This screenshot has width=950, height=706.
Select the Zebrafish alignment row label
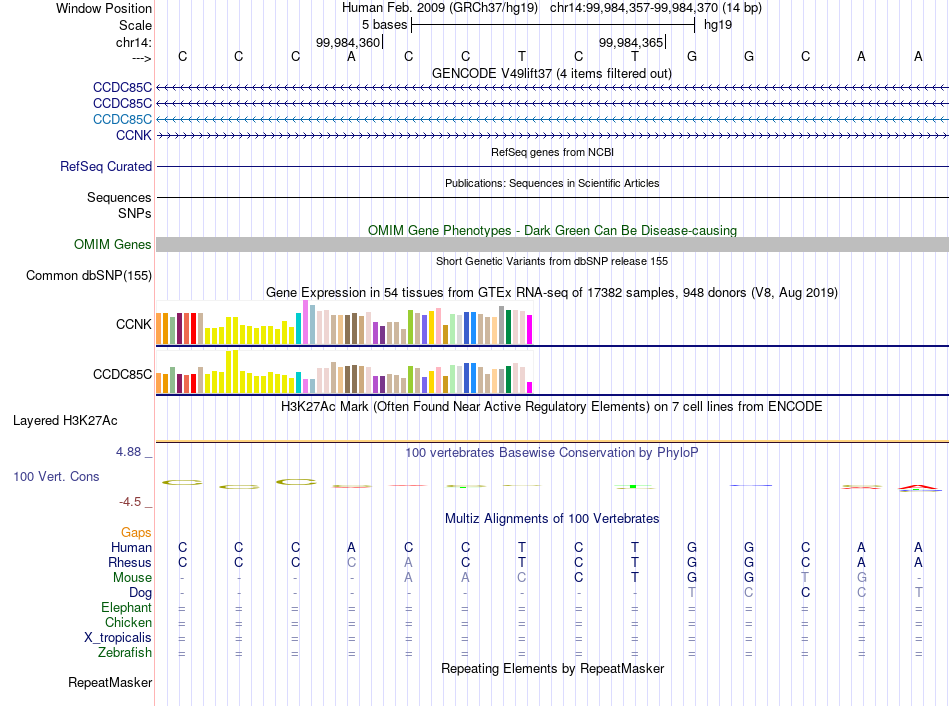pyautogui.click(x=125, y=652)
